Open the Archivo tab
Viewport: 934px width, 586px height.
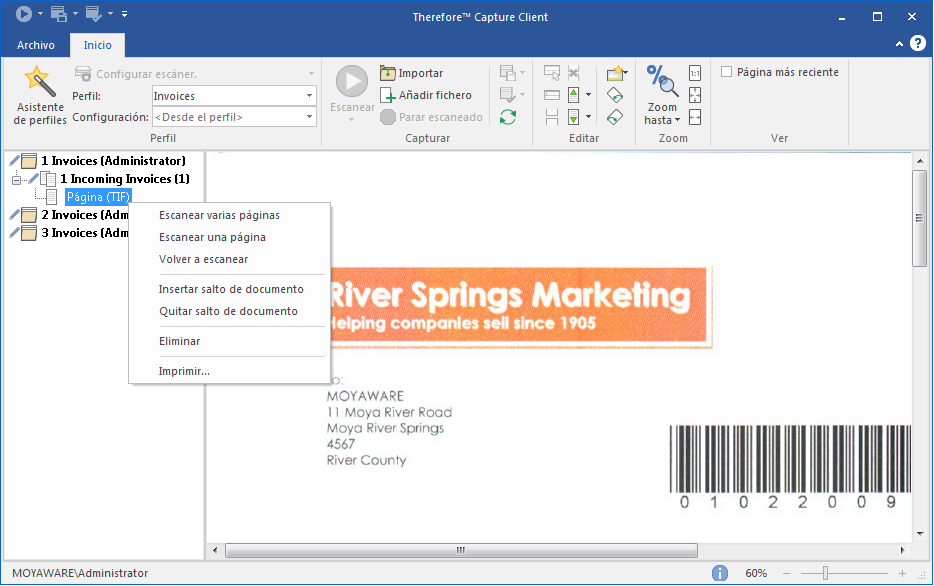pos(36,45)
